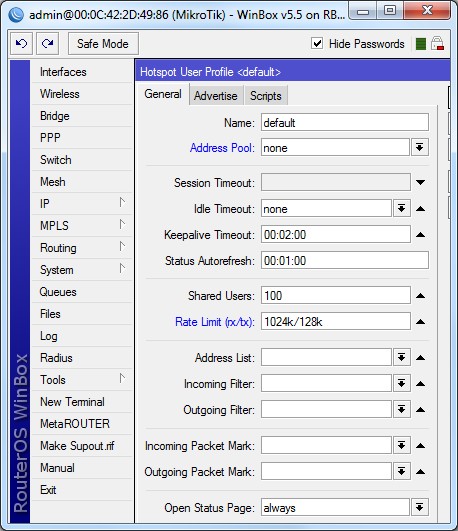Open the Queues menu item

pos(81,292)
